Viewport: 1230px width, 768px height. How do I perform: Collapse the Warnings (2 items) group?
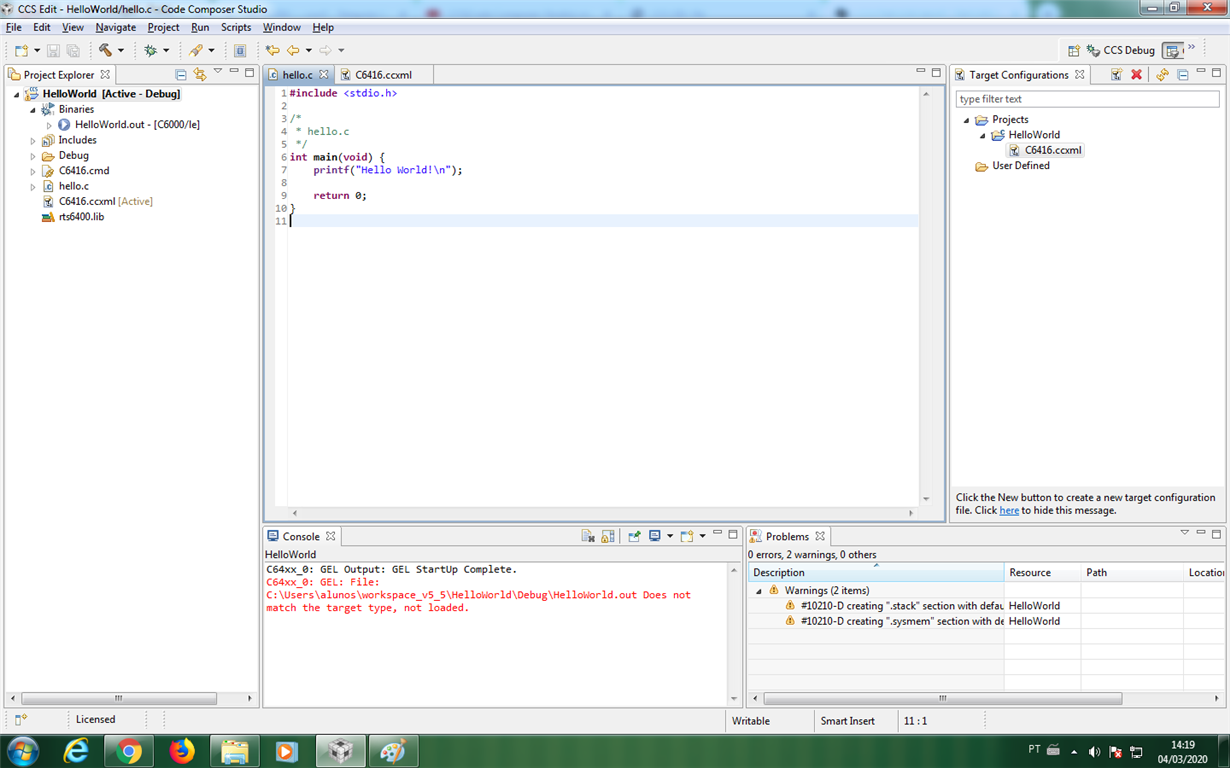(759, 591)
